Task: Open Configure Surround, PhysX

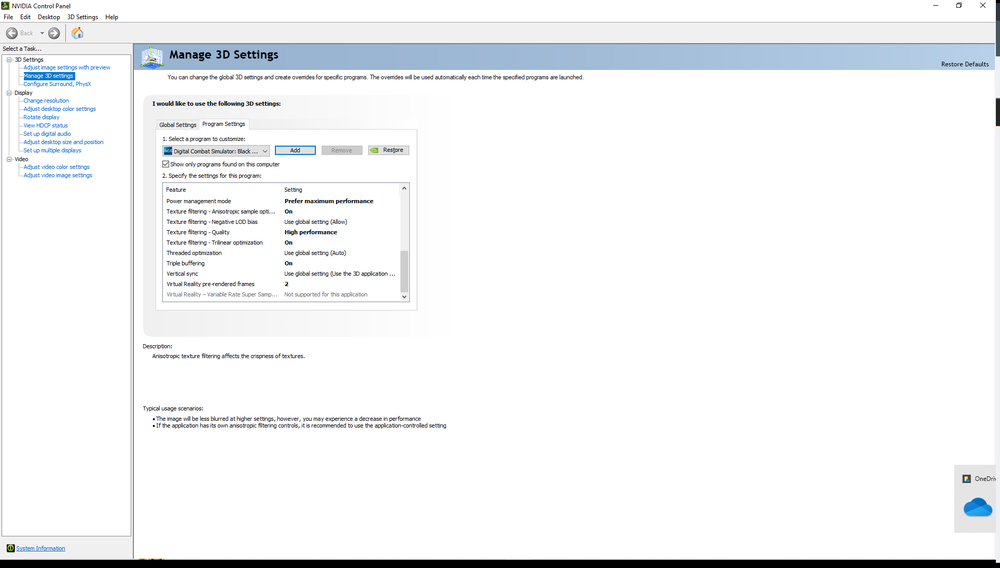Action: [57, 84]
